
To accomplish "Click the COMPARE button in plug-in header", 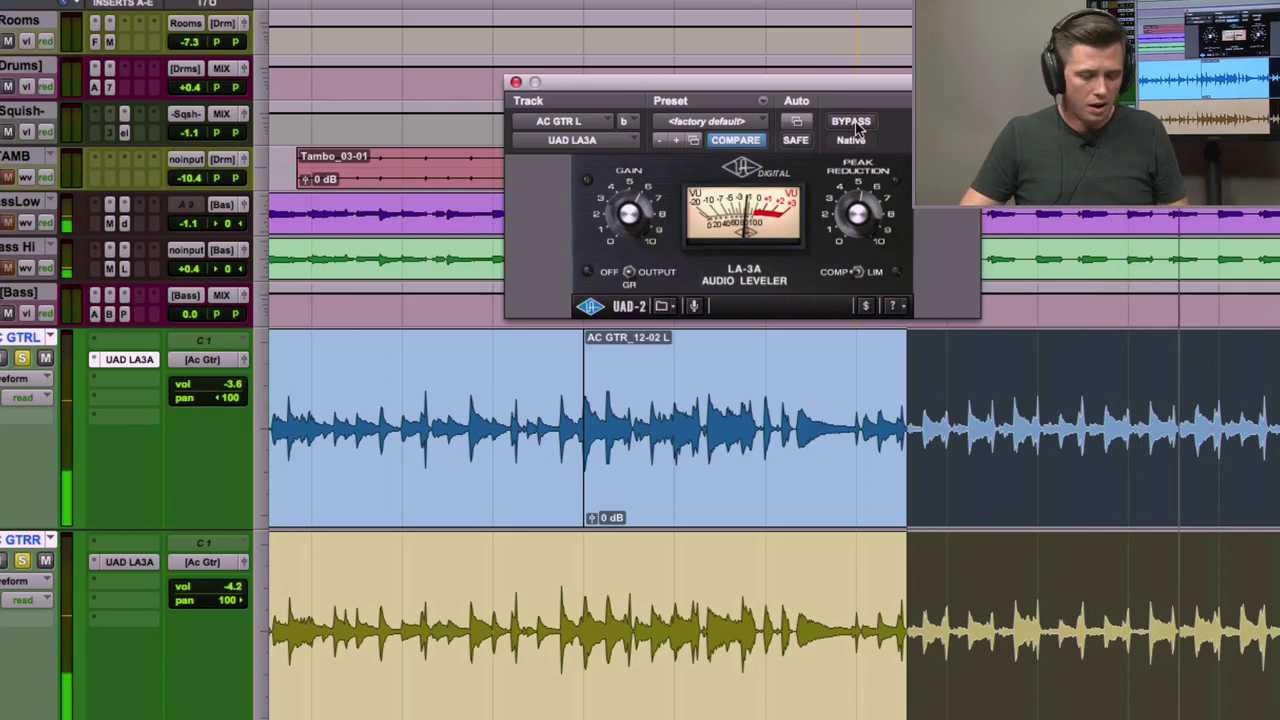I will pos(735,140).
